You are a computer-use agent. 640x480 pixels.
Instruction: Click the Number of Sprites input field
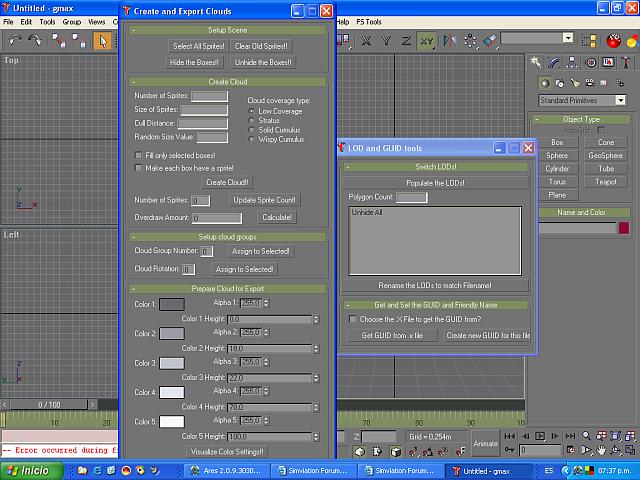coord(209,96)
